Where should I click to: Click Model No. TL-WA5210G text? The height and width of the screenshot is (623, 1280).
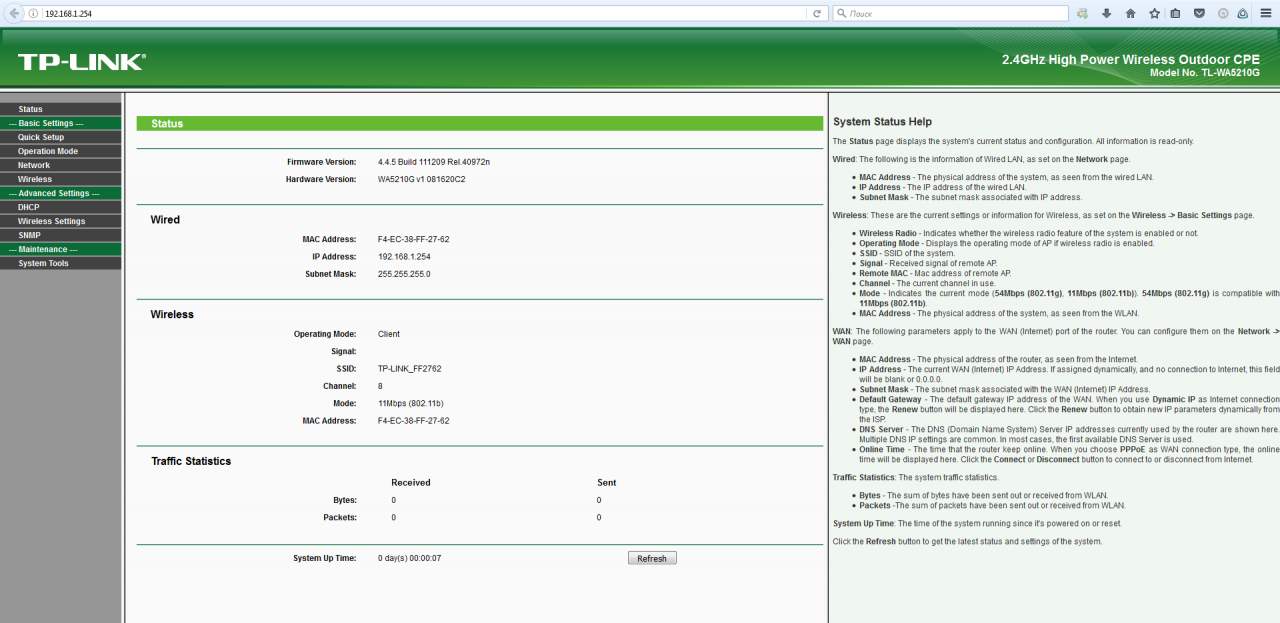[x=1205, y=73]
